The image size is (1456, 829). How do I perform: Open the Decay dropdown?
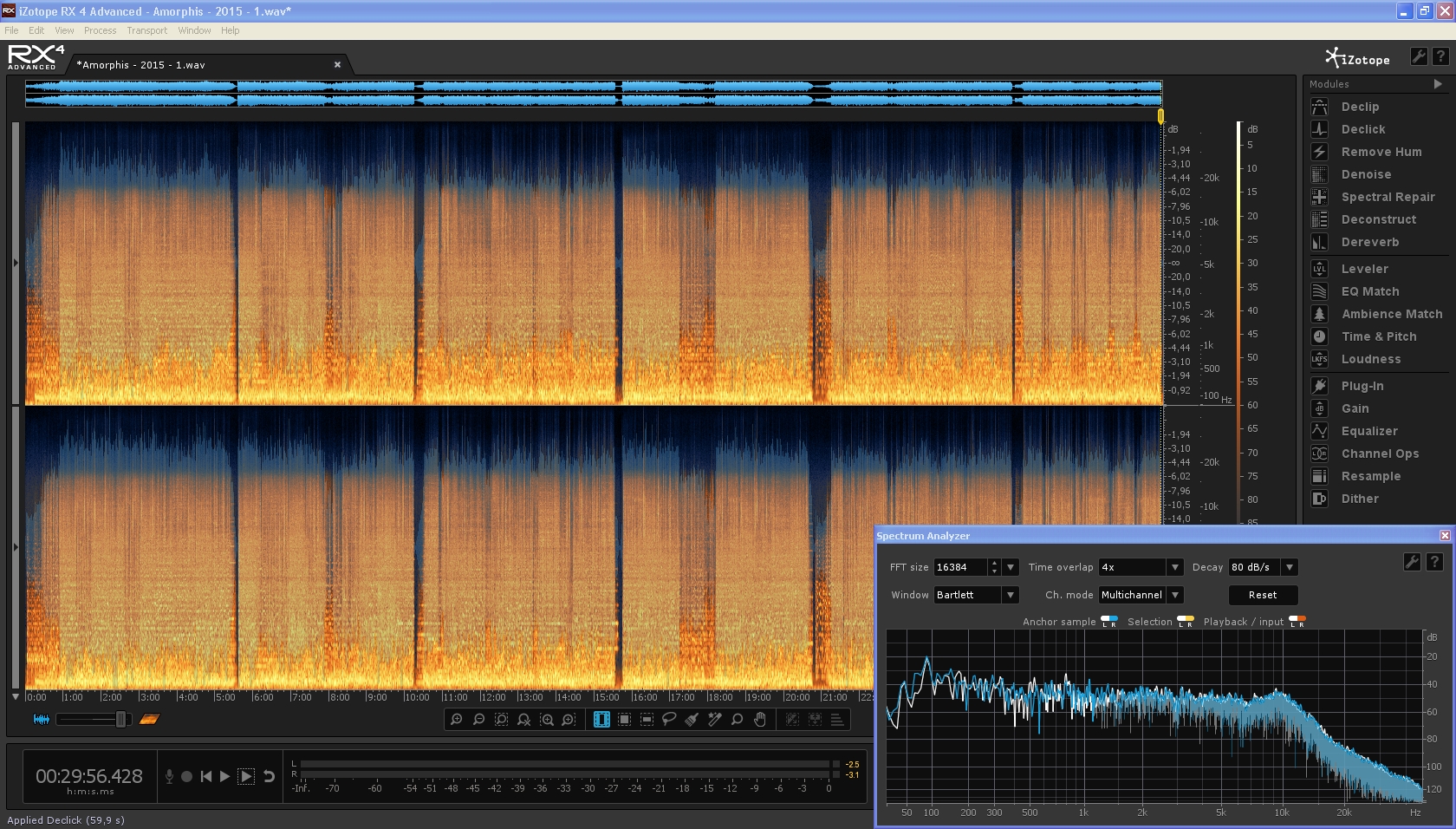[x=1290, y=567]
